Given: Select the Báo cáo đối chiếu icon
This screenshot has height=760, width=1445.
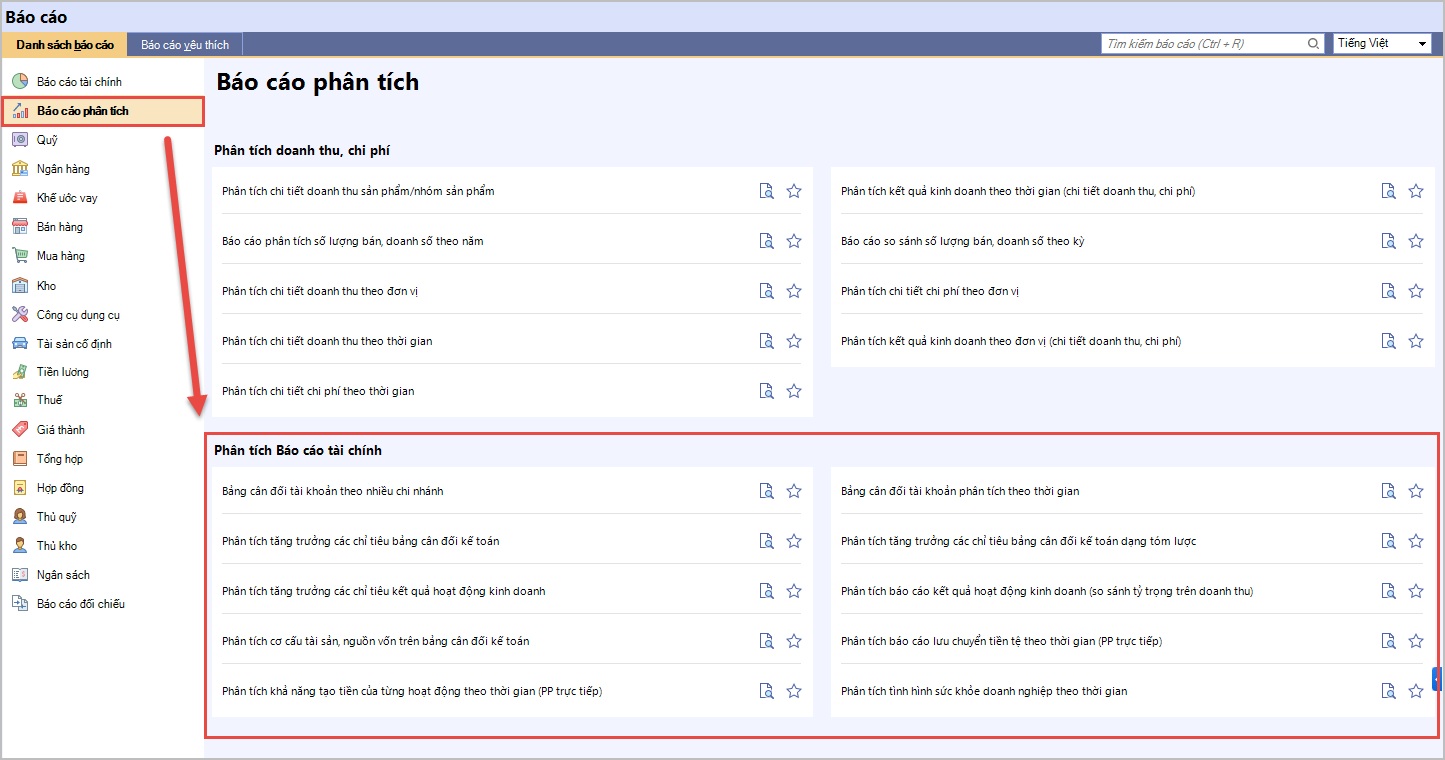Looking at the screenshot, I should point(20,604).
